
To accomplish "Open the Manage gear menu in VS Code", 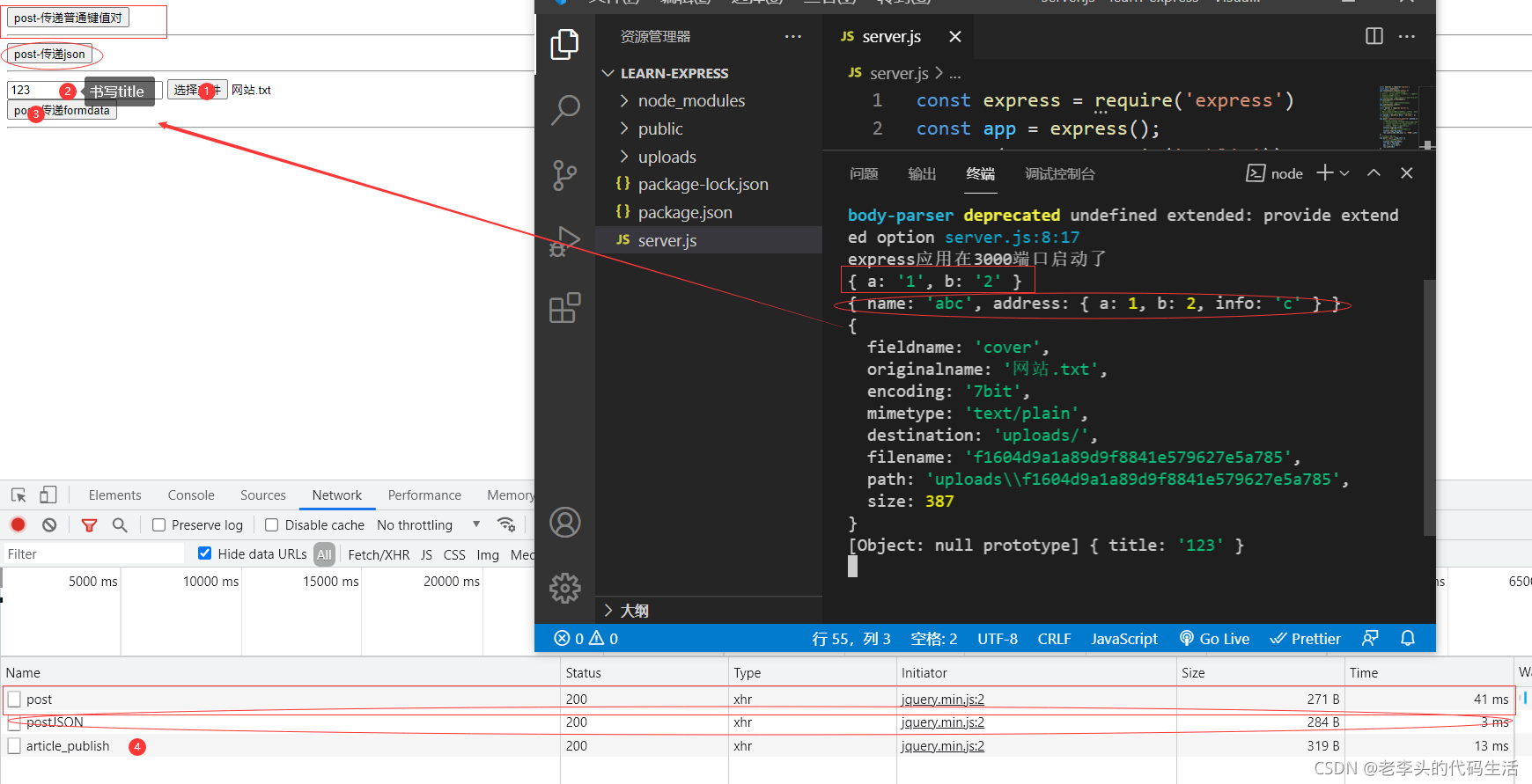I will point(564,588).
